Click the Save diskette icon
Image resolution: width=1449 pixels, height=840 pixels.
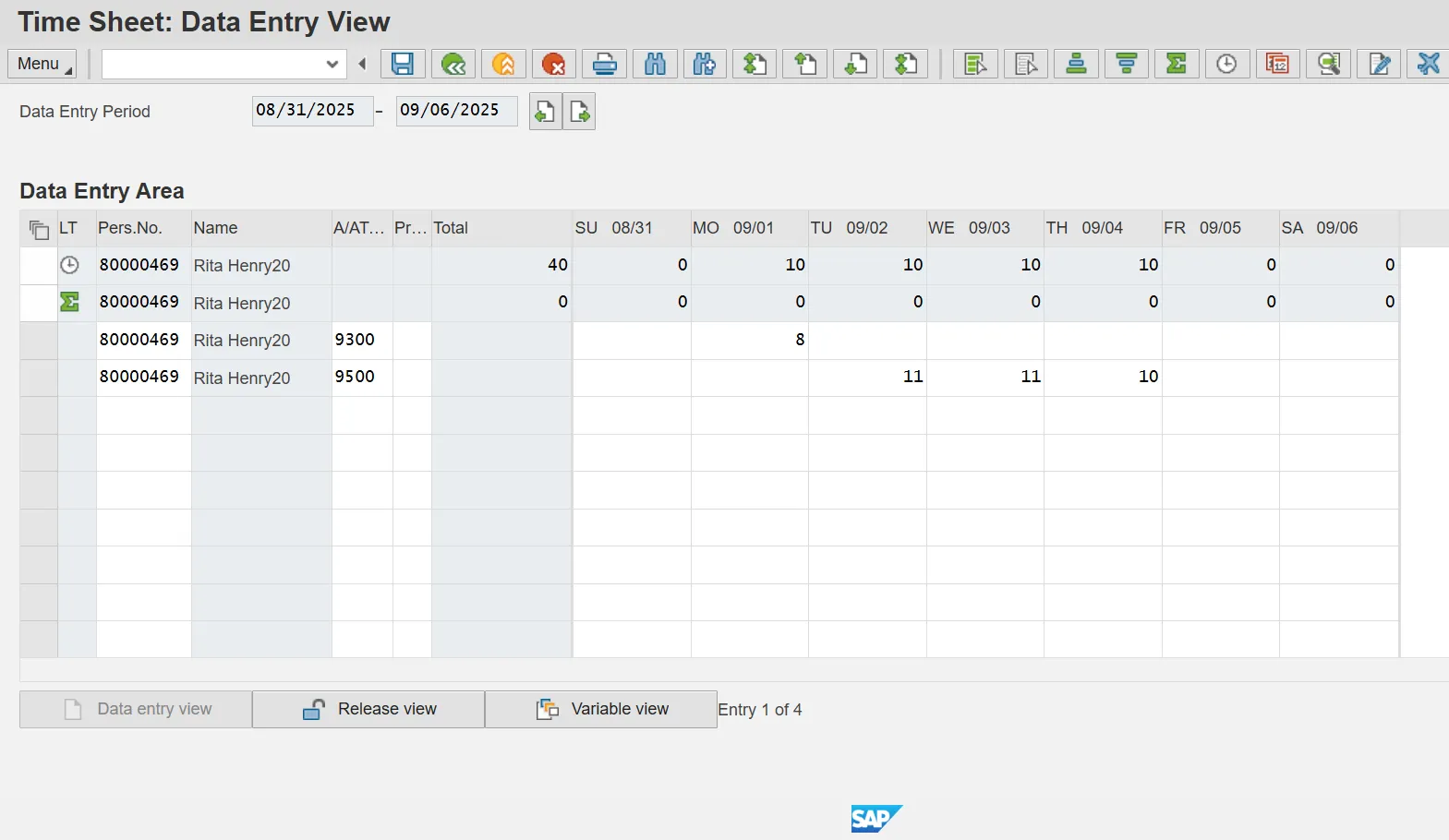tap(403, 64)
